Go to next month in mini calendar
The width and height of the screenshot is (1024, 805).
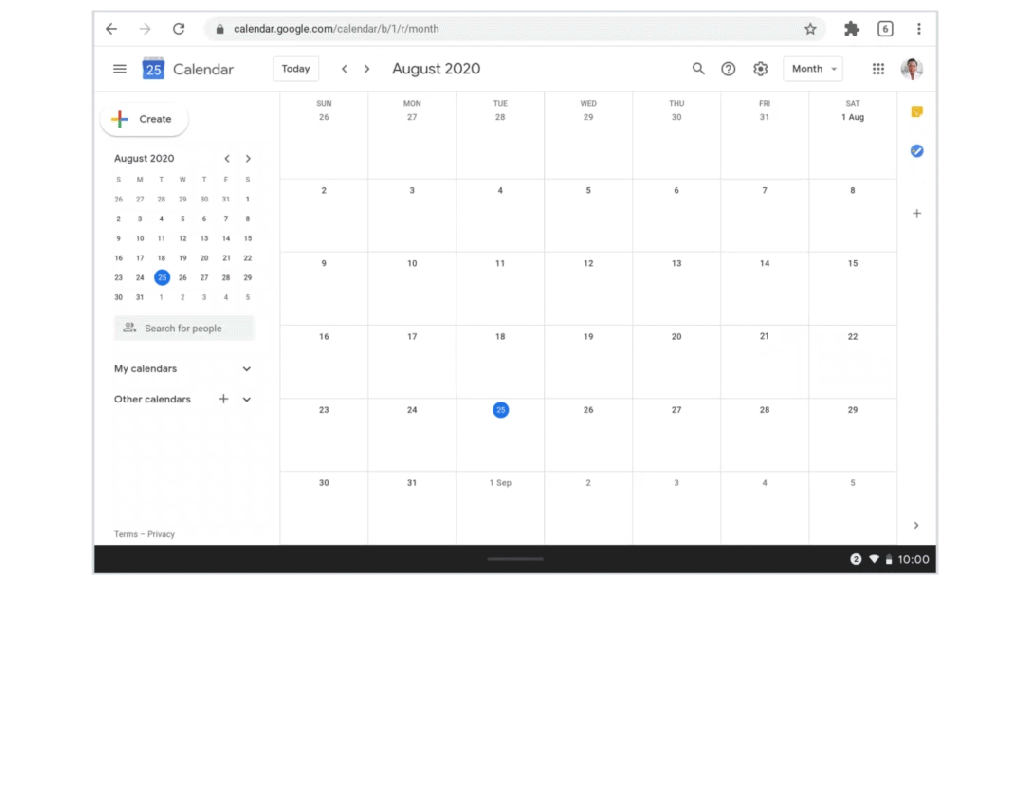(248, 159)
